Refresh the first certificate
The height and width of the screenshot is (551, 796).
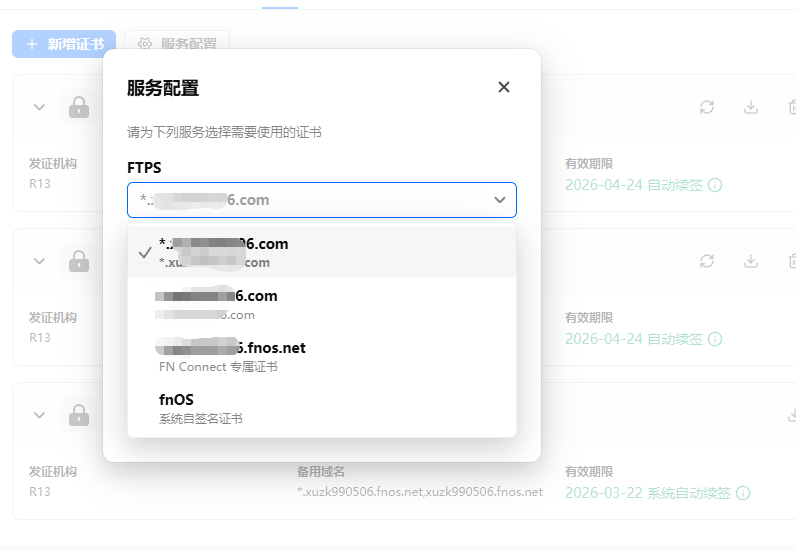click(x=707, y=107)
